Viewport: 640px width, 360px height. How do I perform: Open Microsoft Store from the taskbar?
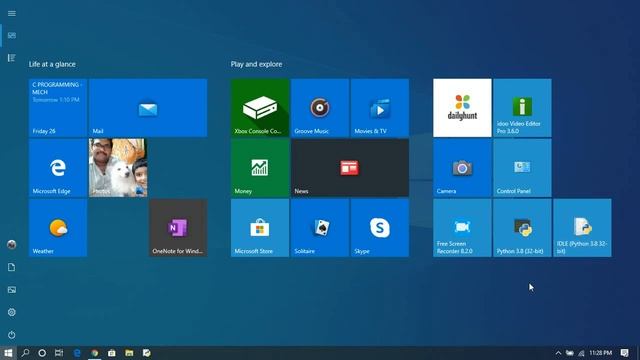tap(112, 353)
